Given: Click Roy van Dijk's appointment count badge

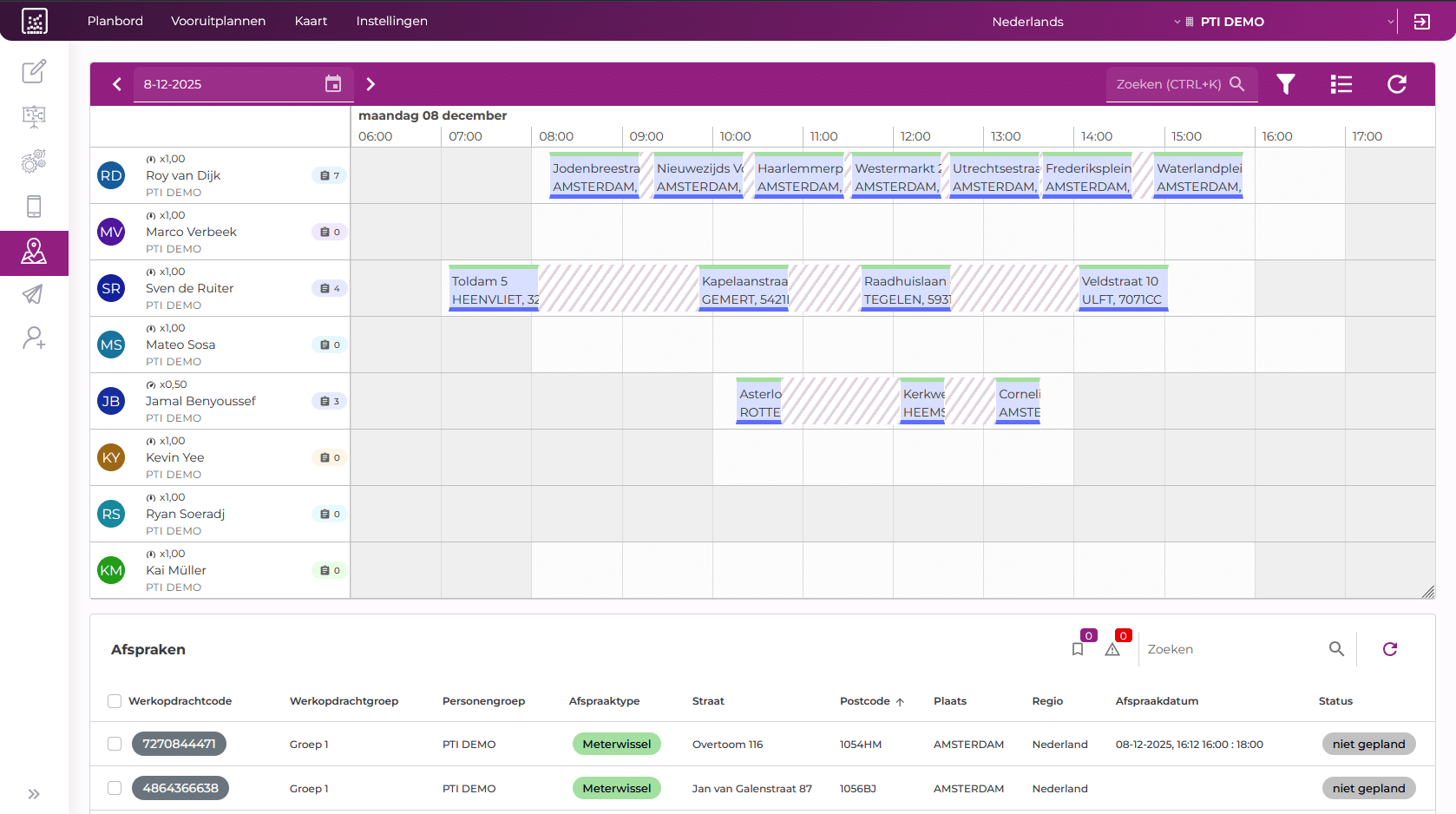Looking at the screenshot, I should (x=330, y=175).
